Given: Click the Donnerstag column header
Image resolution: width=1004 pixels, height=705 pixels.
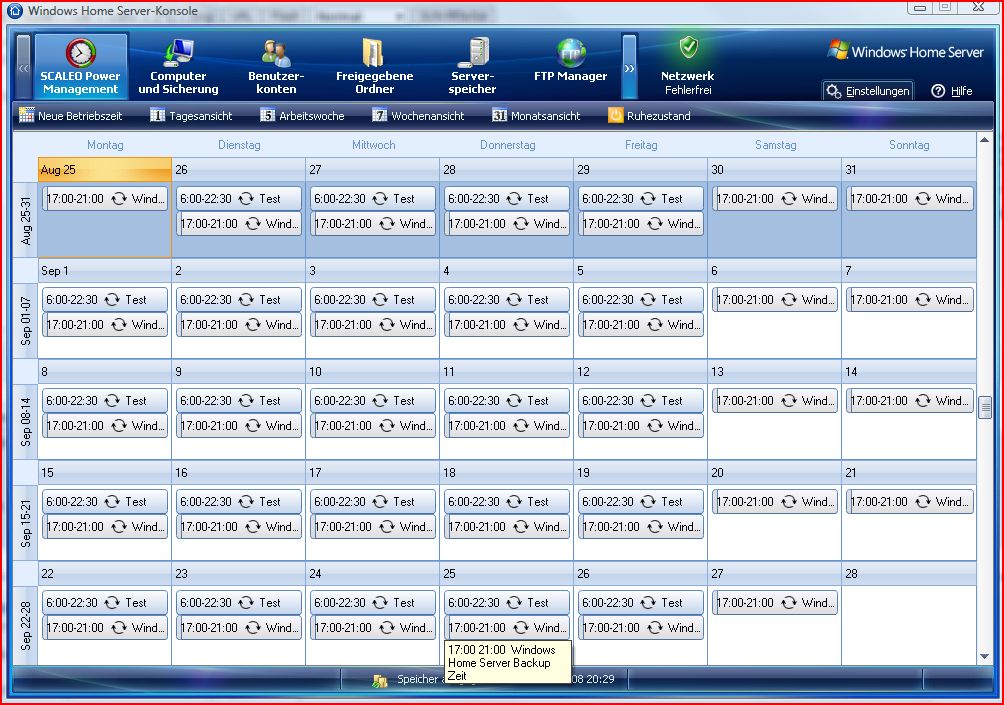Looking at the screenshot, I should click(x=507, y=145).
